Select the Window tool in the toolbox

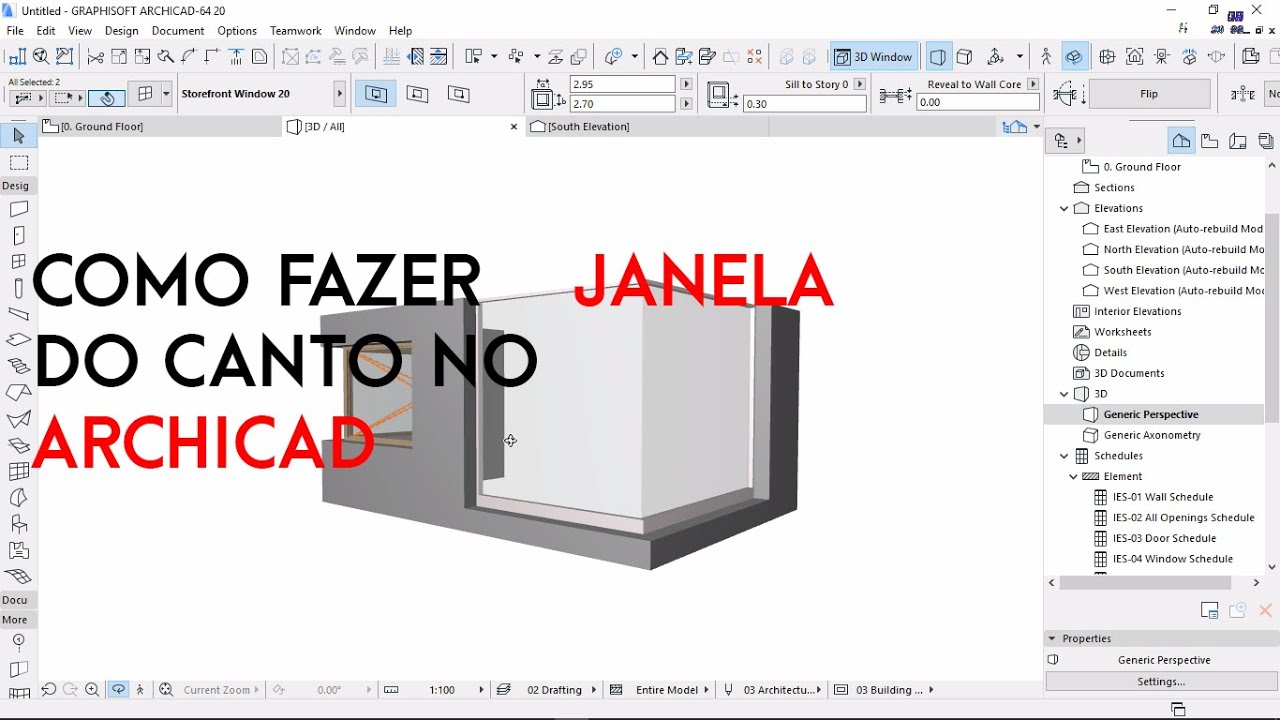(18, 262)
